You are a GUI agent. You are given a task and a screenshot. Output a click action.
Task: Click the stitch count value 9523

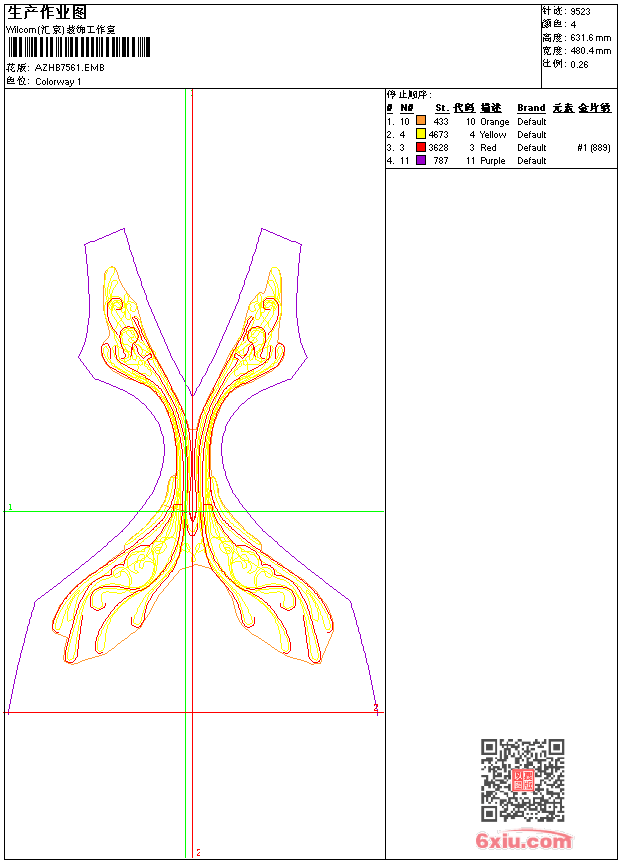[580, 11]
